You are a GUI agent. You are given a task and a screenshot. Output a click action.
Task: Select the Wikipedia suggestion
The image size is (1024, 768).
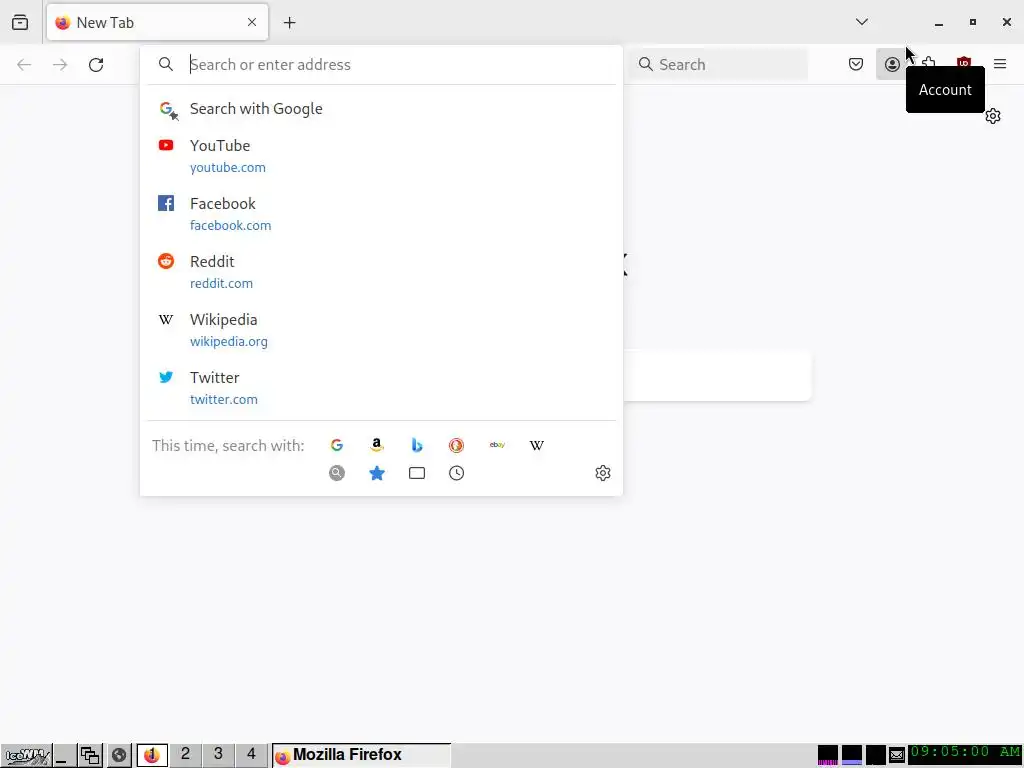381,330
